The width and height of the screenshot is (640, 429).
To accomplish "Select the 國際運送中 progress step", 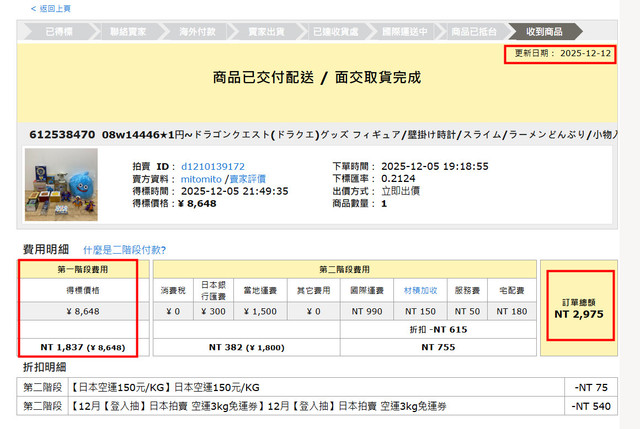I will 404,31.
